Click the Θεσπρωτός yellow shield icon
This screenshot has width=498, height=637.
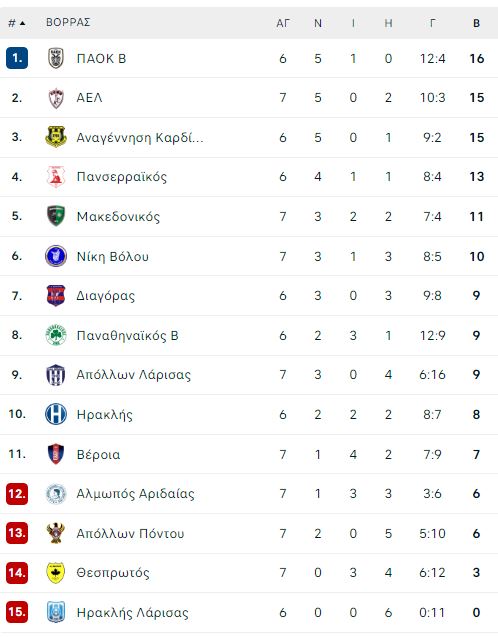click(x=56, y=572)
